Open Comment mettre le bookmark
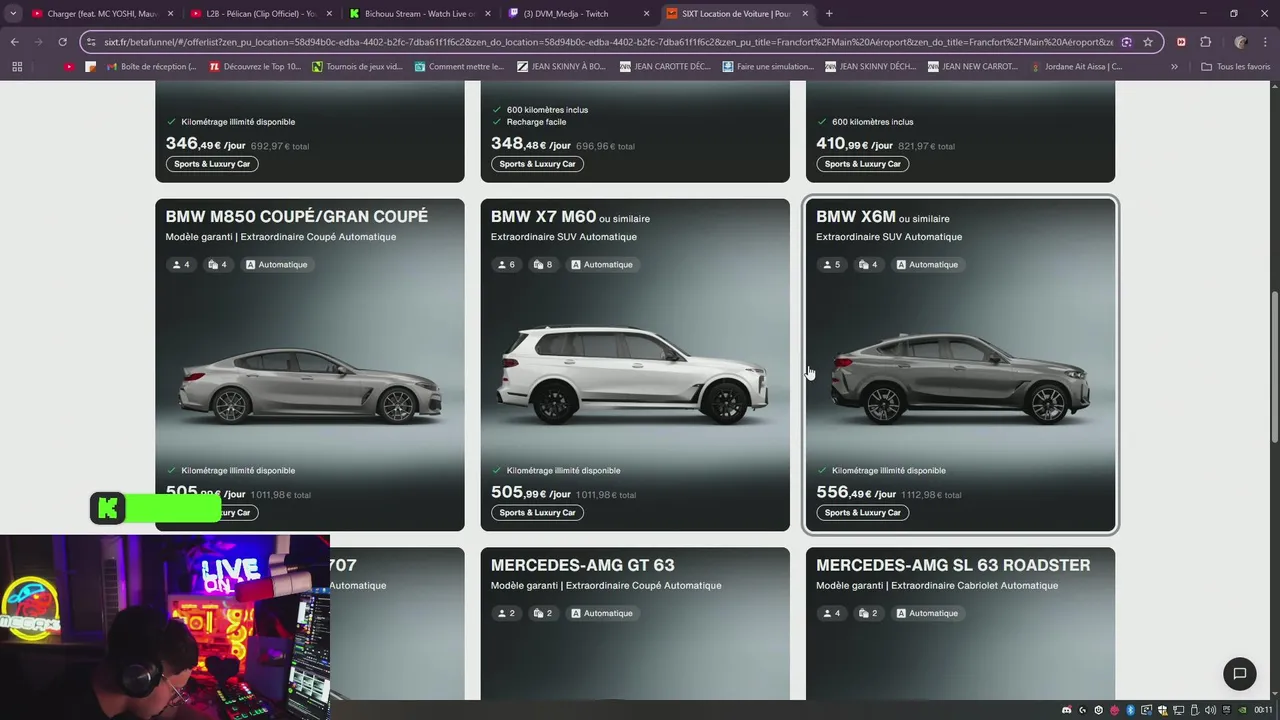 (x=460, y=67)
